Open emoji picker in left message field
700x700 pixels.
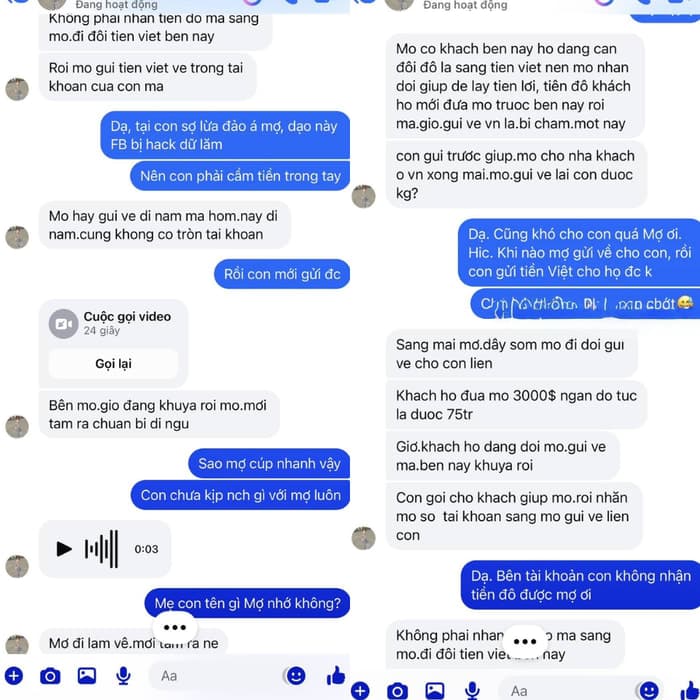coord(296,675)
